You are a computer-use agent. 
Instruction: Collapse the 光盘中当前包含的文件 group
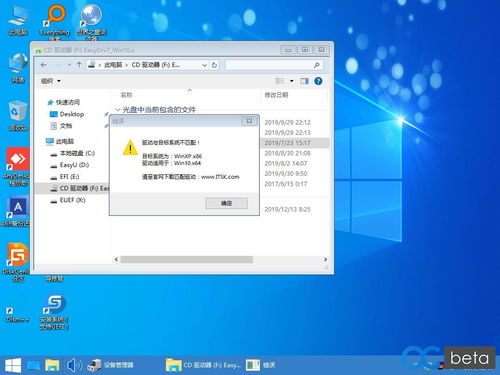click(117, 109)
